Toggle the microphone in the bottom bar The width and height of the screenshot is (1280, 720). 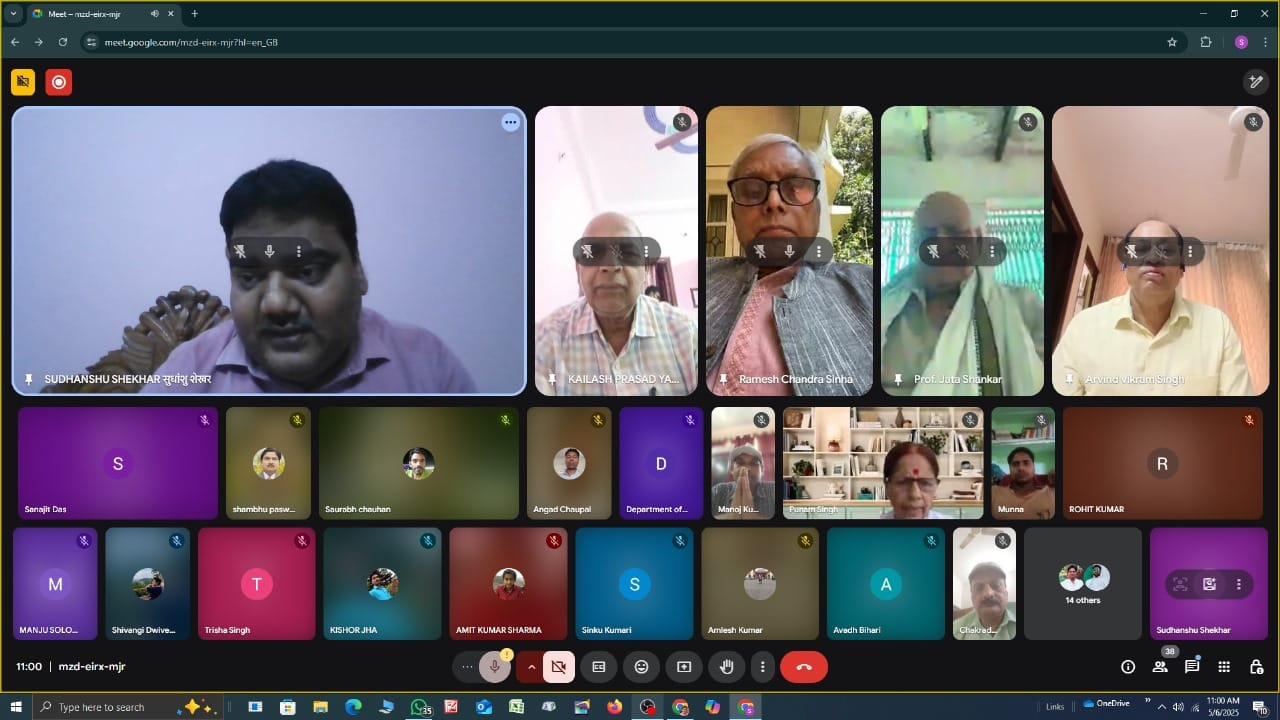pos(494,667)
